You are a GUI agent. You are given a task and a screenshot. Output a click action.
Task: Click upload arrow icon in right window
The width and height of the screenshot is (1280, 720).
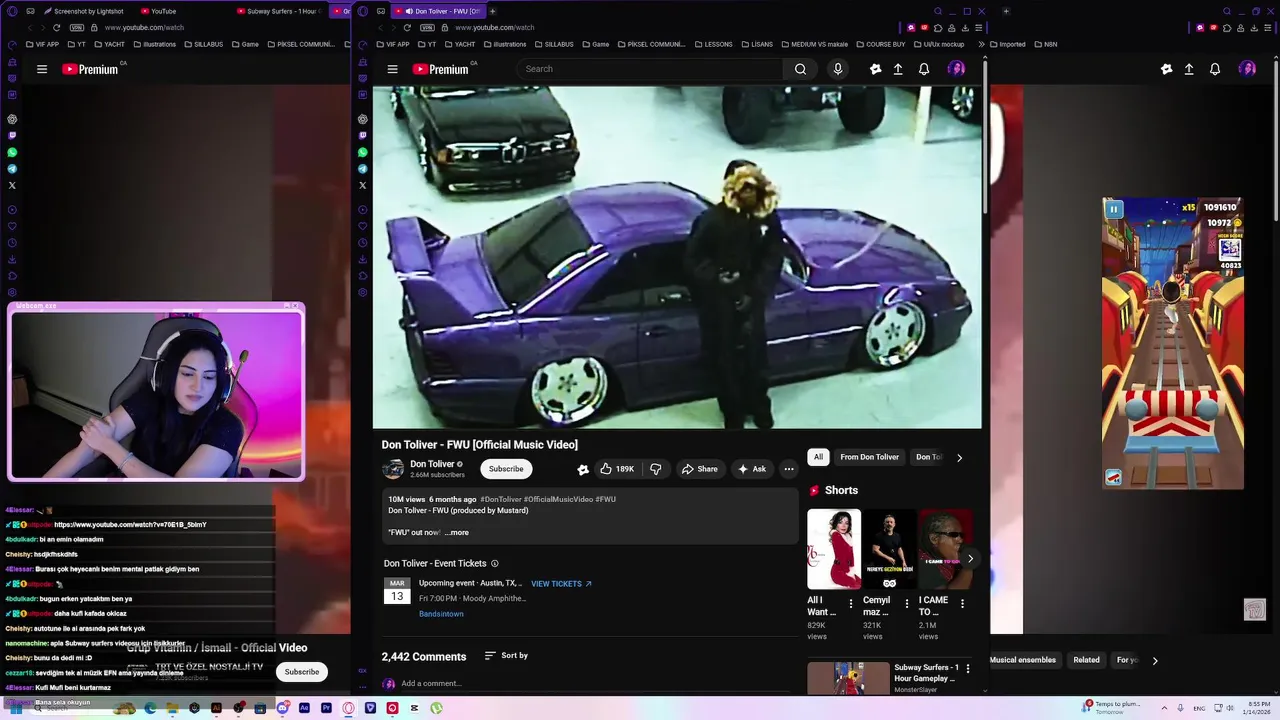tap(1189, 69)
